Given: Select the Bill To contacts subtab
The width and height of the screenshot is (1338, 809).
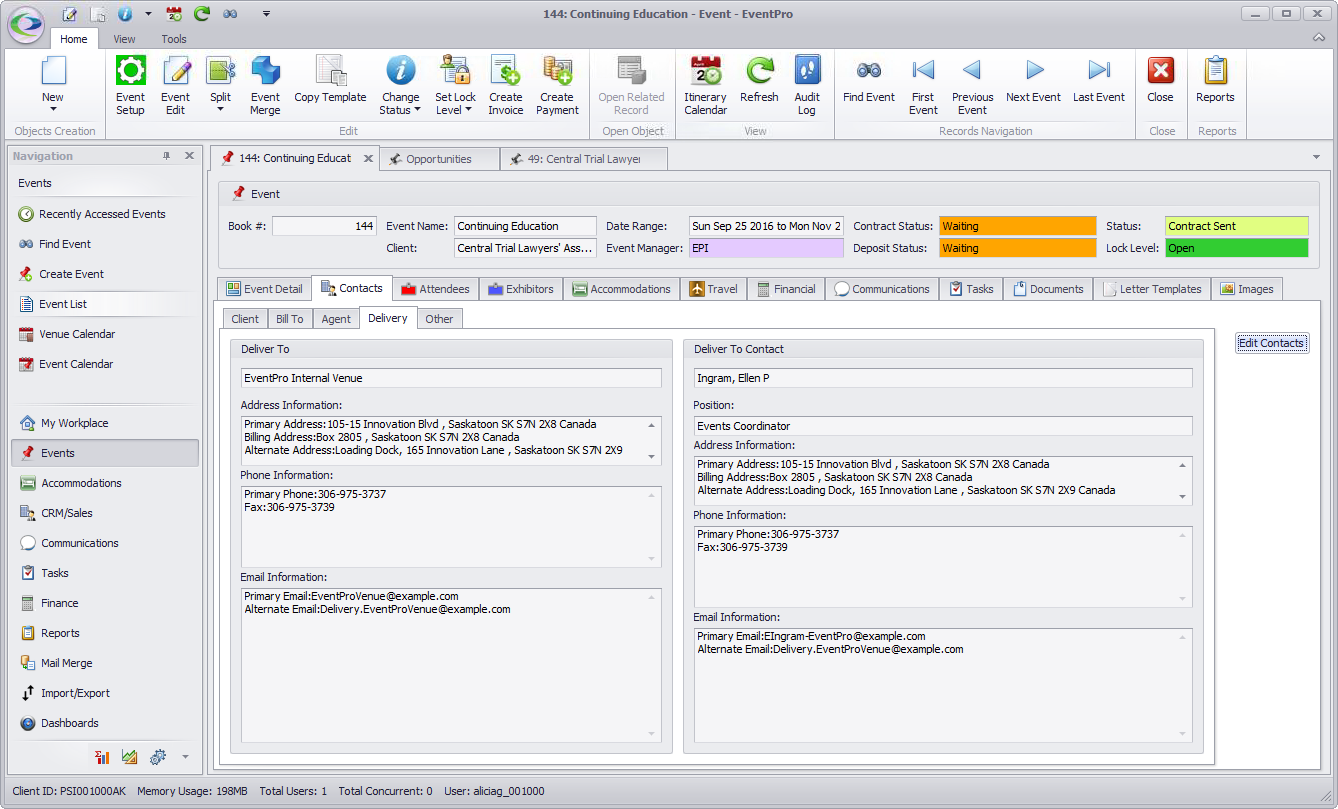Looking at the screenshot, I should coord(289,319).
